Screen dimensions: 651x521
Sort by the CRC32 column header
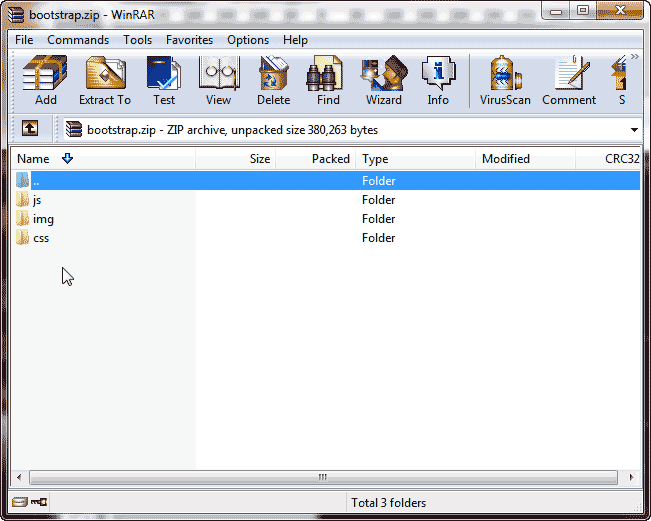click(608, 159)
